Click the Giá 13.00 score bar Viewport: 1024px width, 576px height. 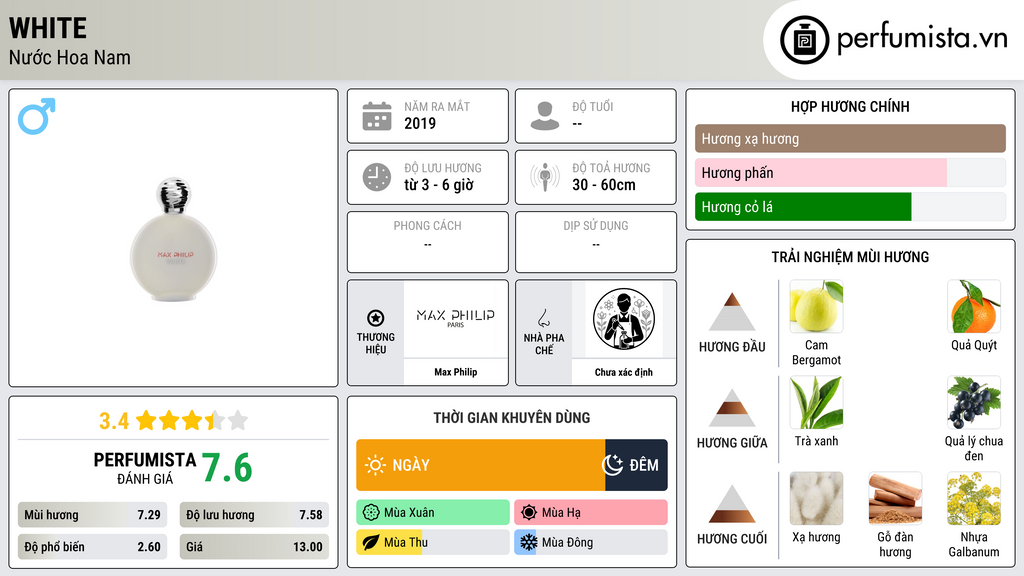[x=254, y=547]
